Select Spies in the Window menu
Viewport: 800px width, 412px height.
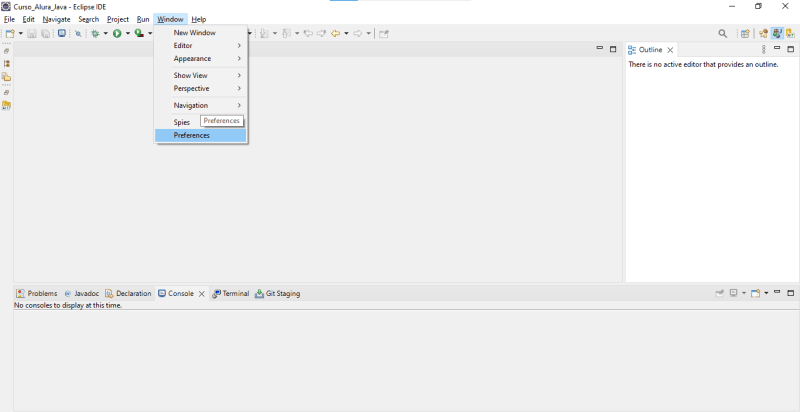182,122
